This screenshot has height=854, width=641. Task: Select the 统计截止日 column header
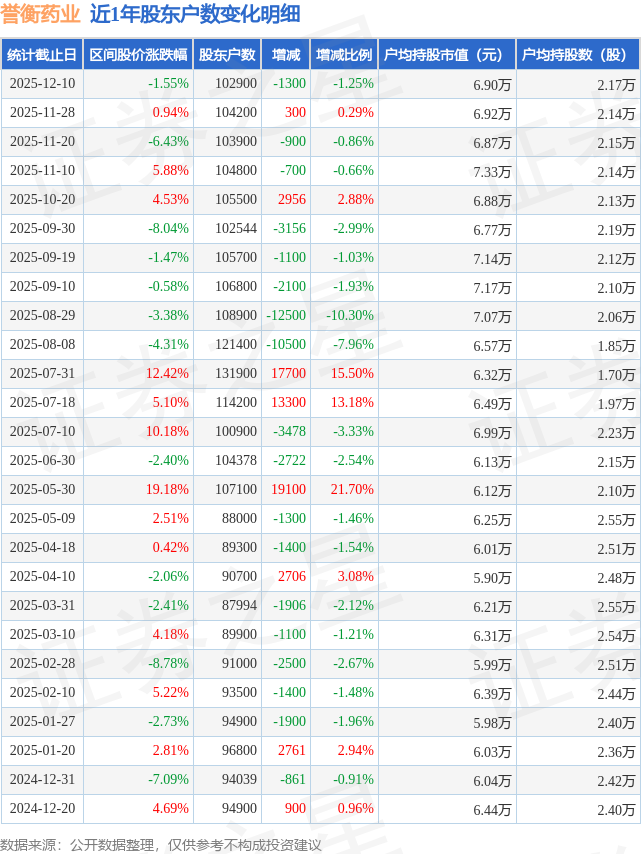pyautogui.click(x=41, y=55)
